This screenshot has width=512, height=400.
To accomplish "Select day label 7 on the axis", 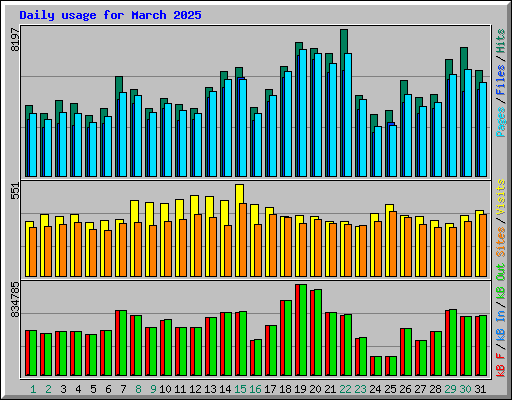I will [x=123, y=389].
